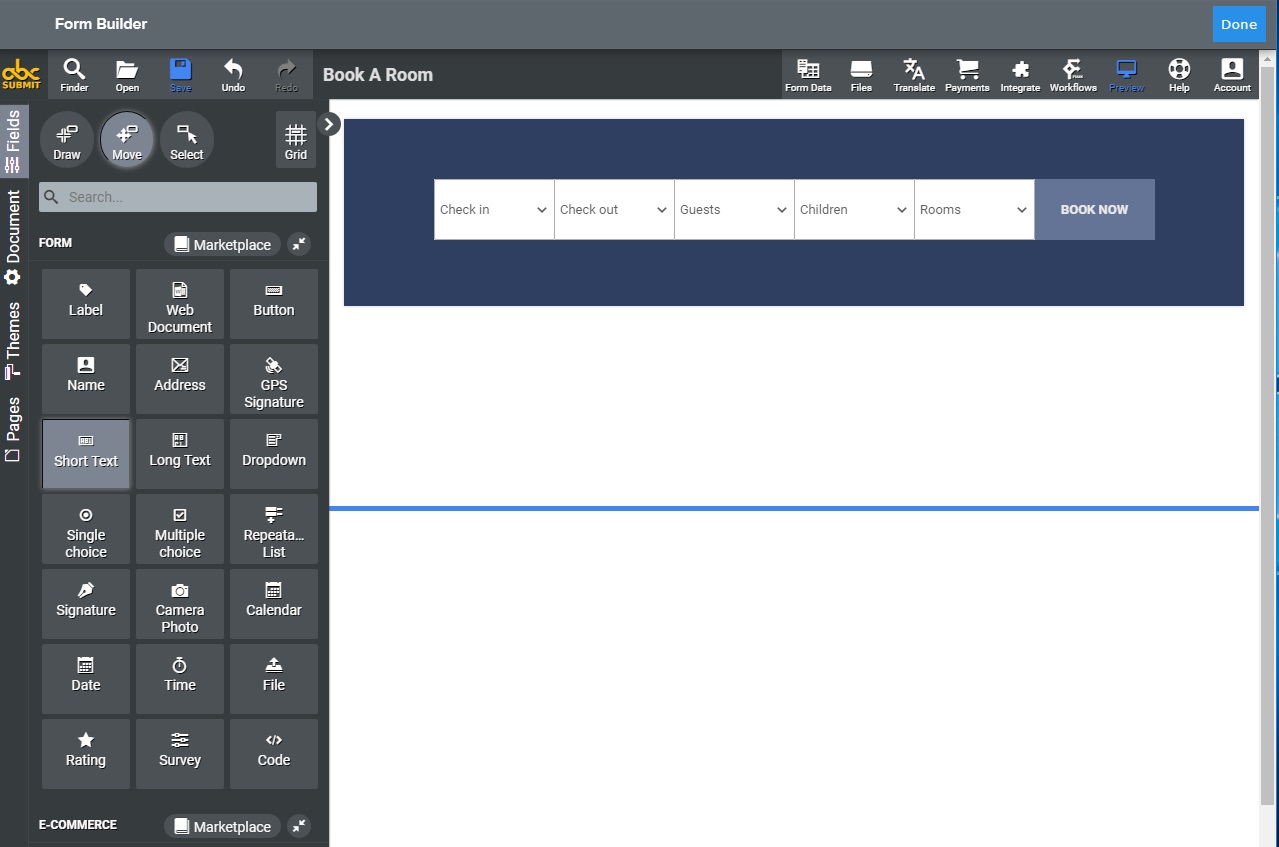Click the Form Data icon
Image resolution: width=1279 pixels, height=847 pixels.
point(808,75)
